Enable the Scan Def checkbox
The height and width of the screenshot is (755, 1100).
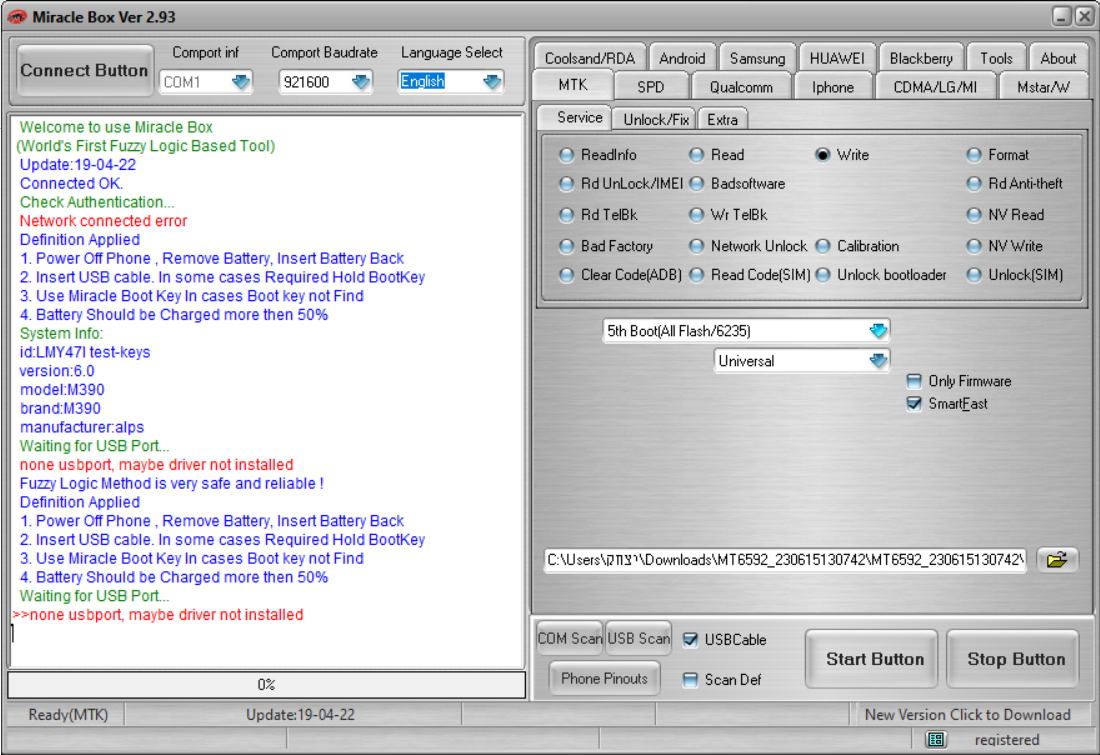(x=690, y=679)
